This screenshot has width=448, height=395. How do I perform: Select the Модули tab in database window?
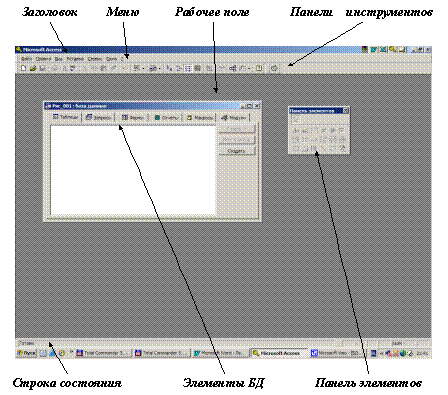pyautogui.click(x=234, y=117)
